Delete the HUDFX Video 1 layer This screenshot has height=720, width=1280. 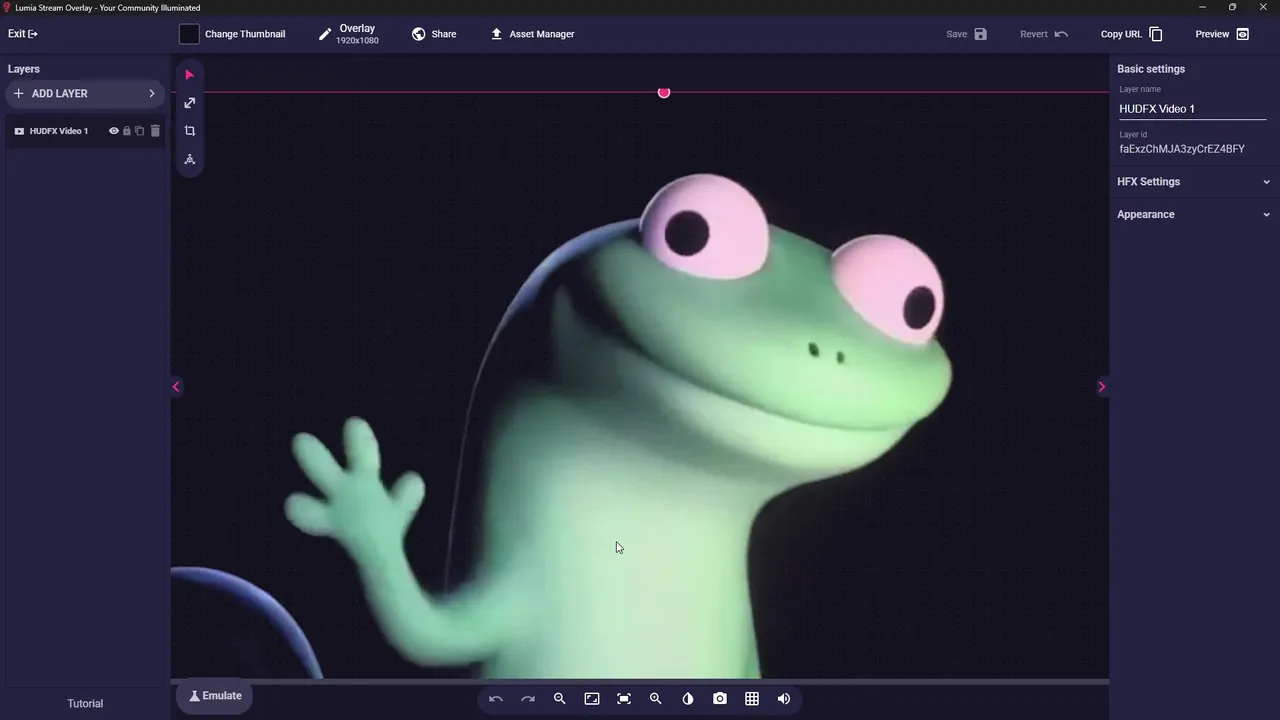coord(155,131)
